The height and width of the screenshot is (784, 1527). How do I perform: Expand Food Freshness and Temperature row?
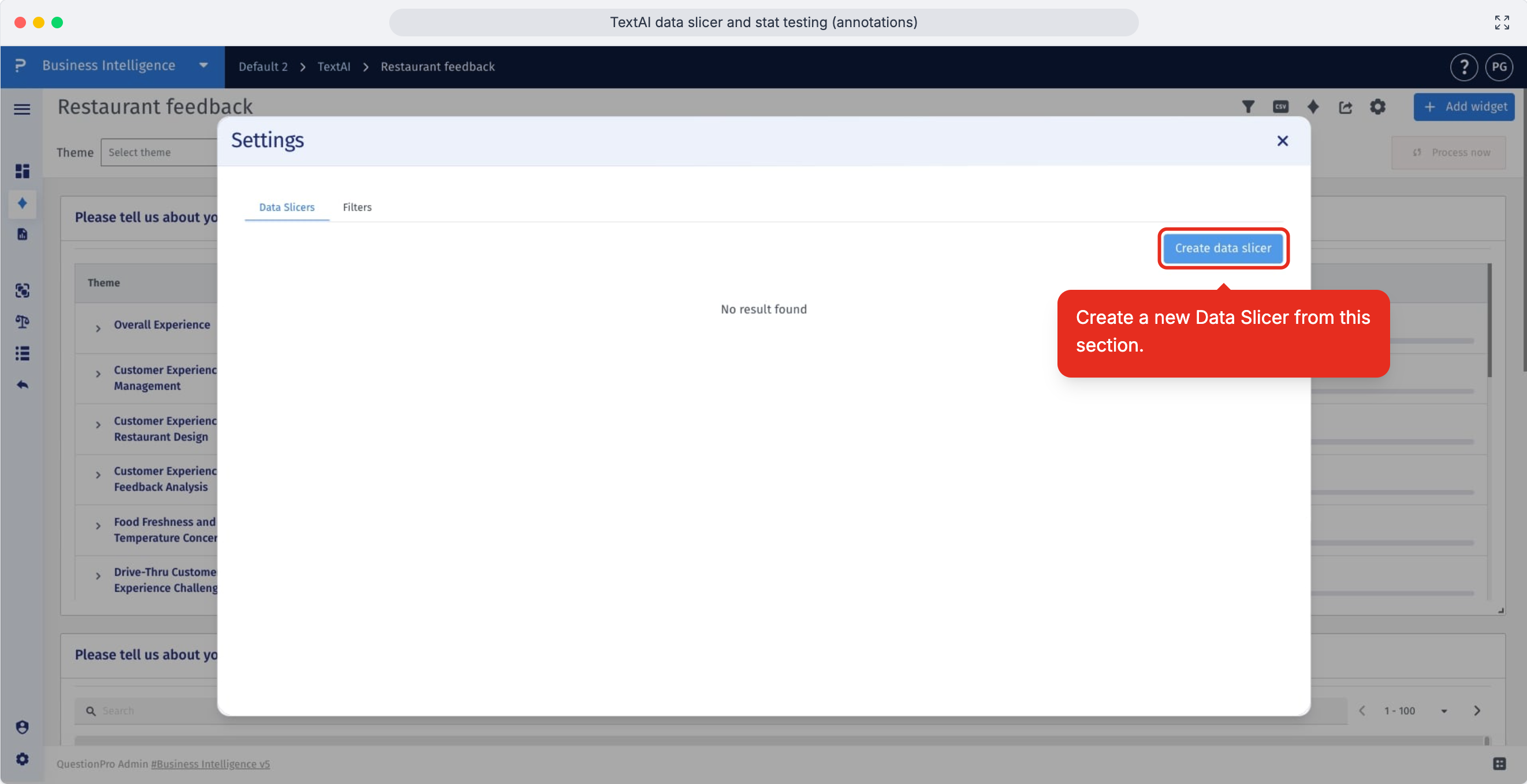point(98,525)
